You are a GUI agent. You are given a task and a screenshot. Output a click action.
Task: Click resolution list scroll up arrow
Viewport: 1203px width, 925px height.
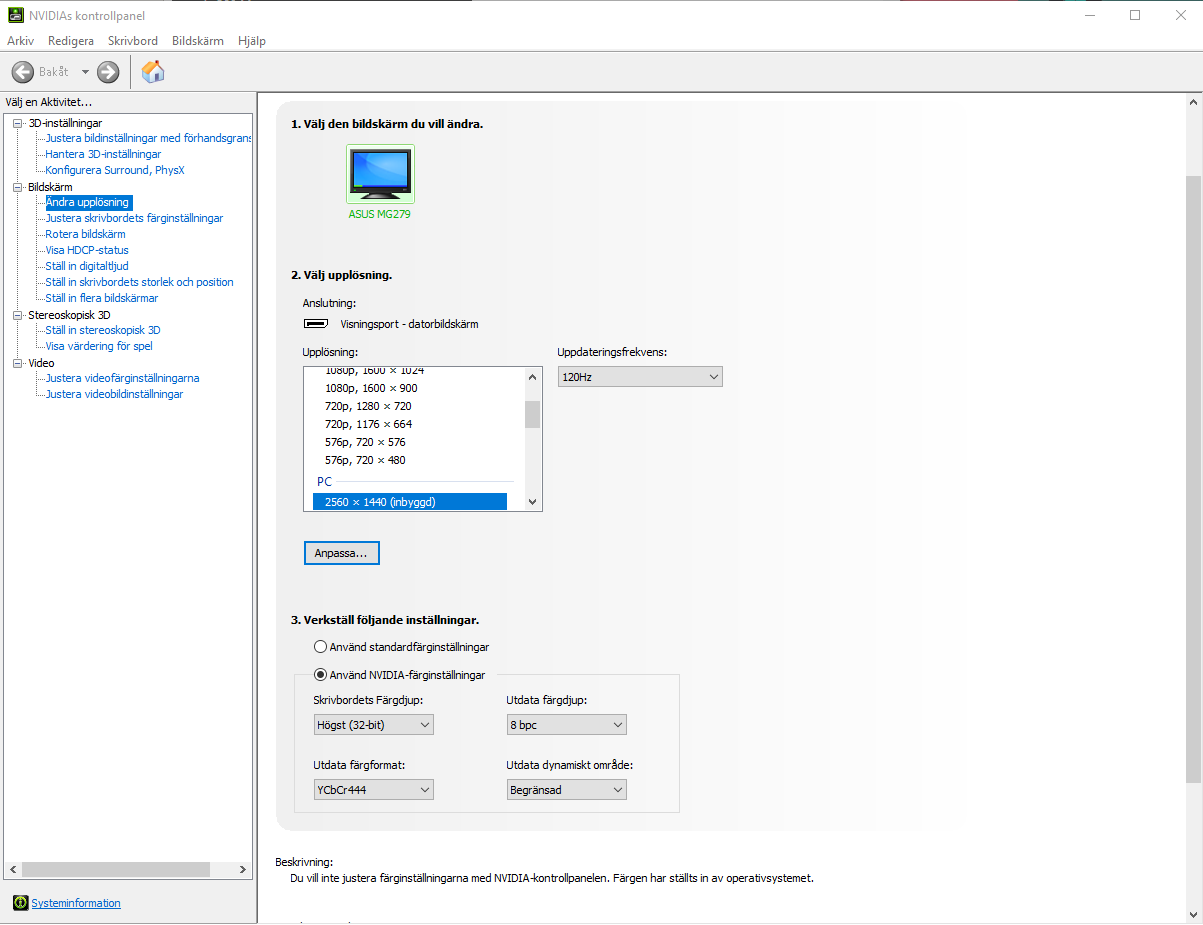click(533, 376)
